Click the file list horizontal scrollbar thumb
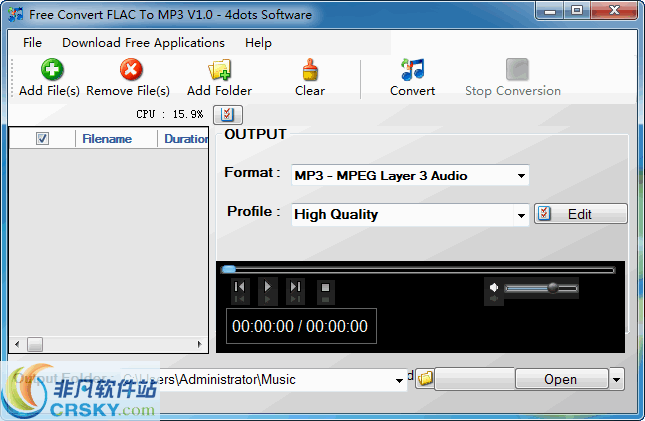This screenshot has width=645, height=421. pos(35,344)
